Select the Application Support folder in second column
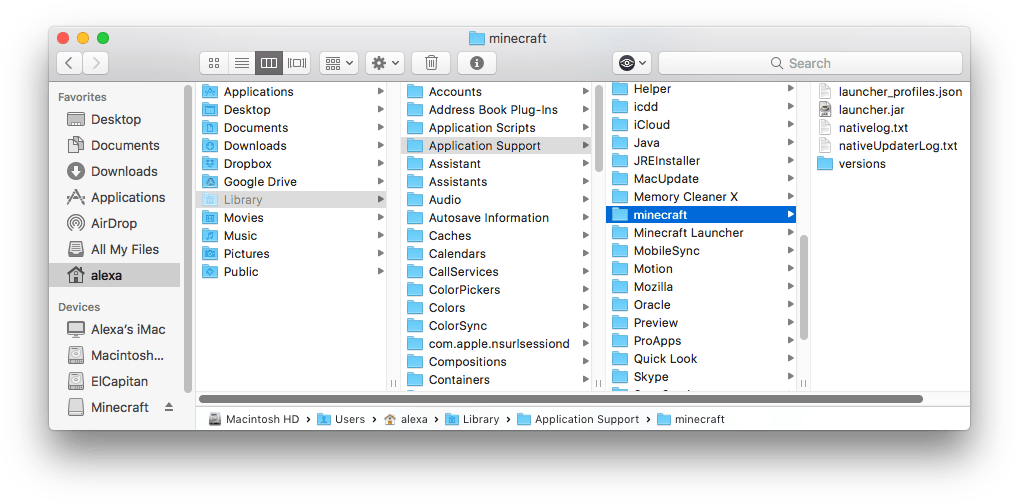This screenshot has width=1018, height=504. click(496, 145)
